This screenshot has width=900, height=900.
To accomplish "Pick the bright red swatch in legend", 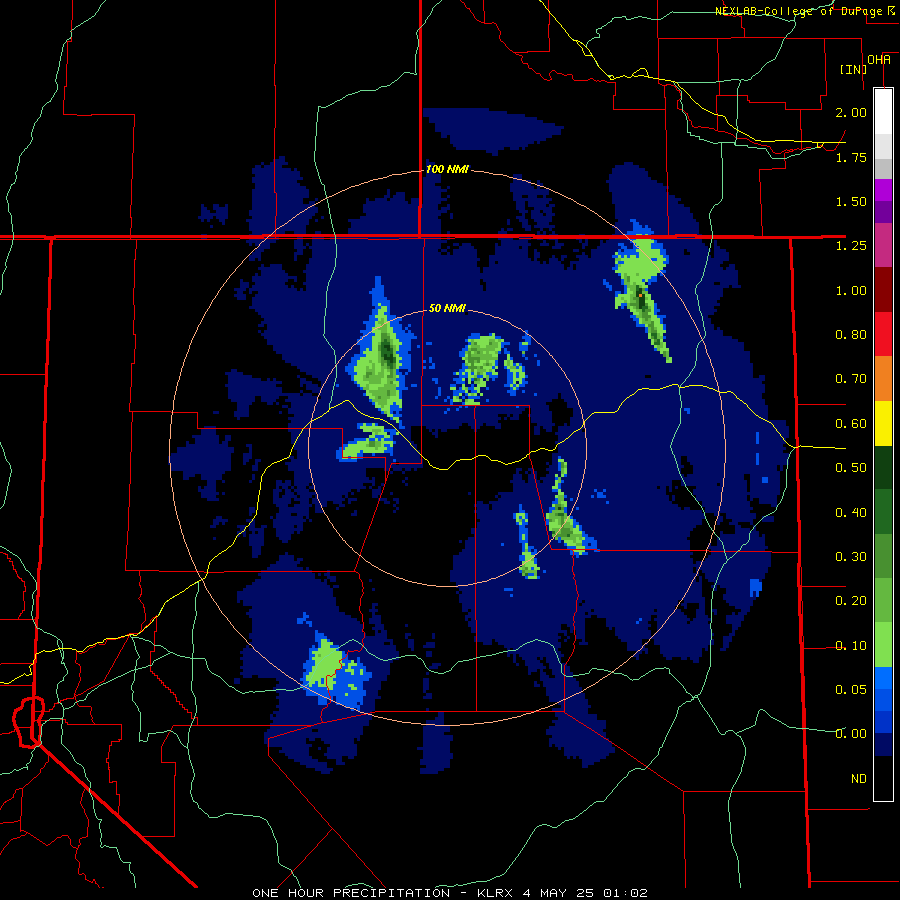I will pos(883,335).
